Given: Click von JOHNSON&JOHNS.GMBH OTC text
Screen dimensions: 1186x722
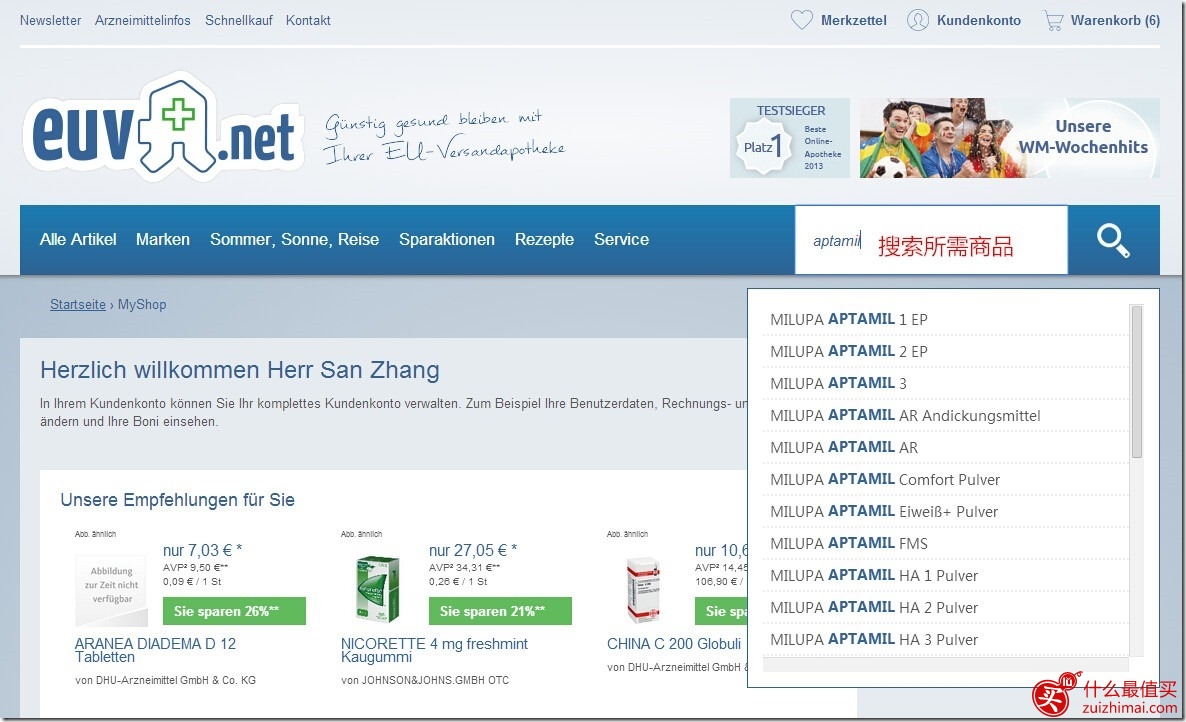Looking at the screenshot, I should pos(425,680).
